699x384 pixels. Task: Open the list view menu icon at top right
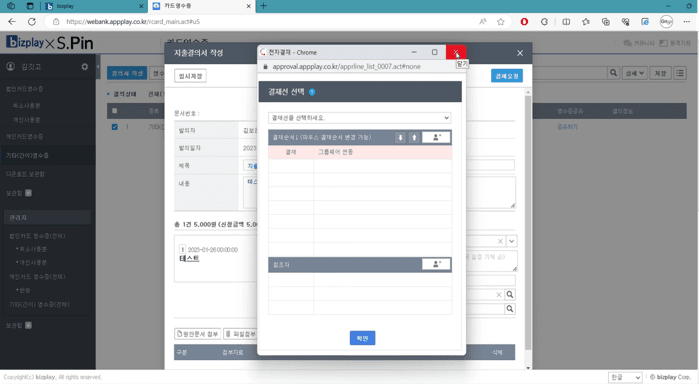coord(680,73)
